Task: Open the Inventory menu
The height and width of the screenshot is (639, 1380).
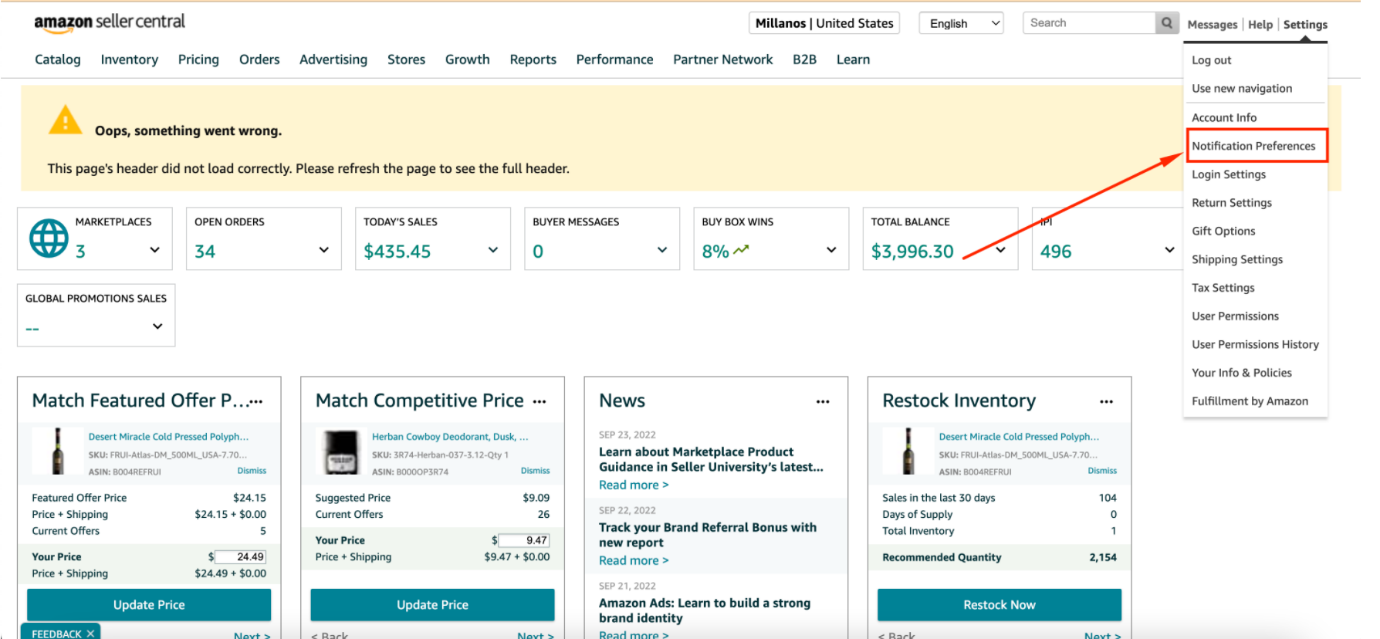Action: (129, 59)
